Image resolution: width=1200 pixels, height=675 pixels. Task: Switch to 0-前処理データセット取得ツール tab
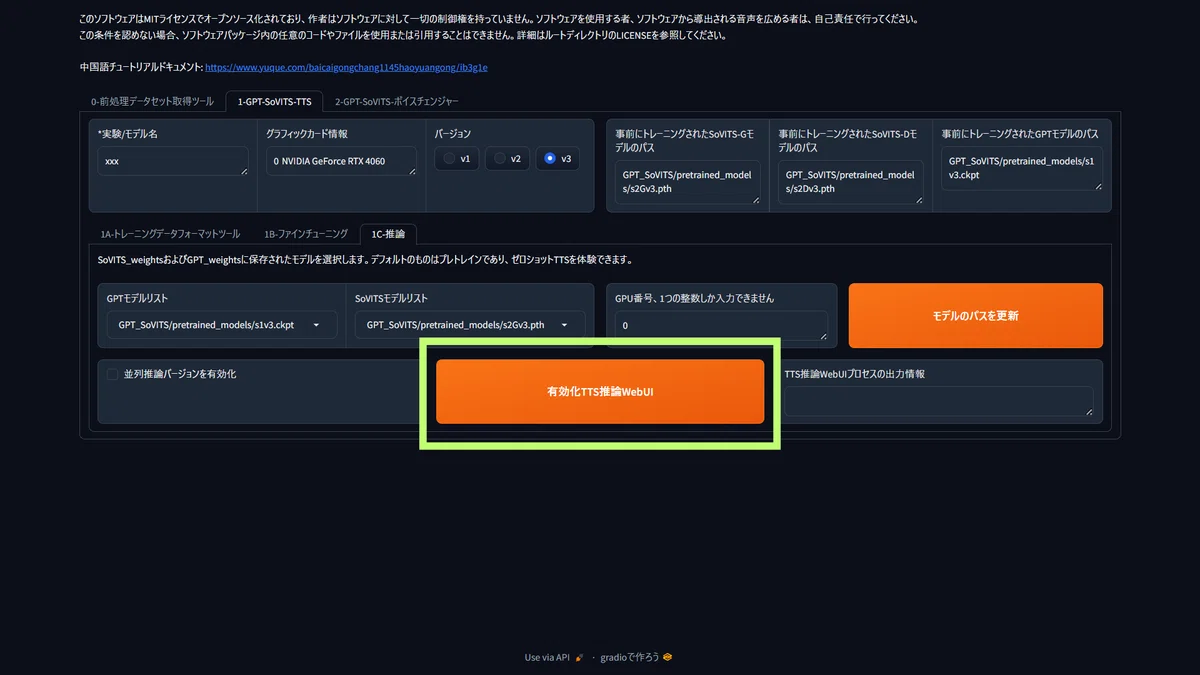pos(152,101)
